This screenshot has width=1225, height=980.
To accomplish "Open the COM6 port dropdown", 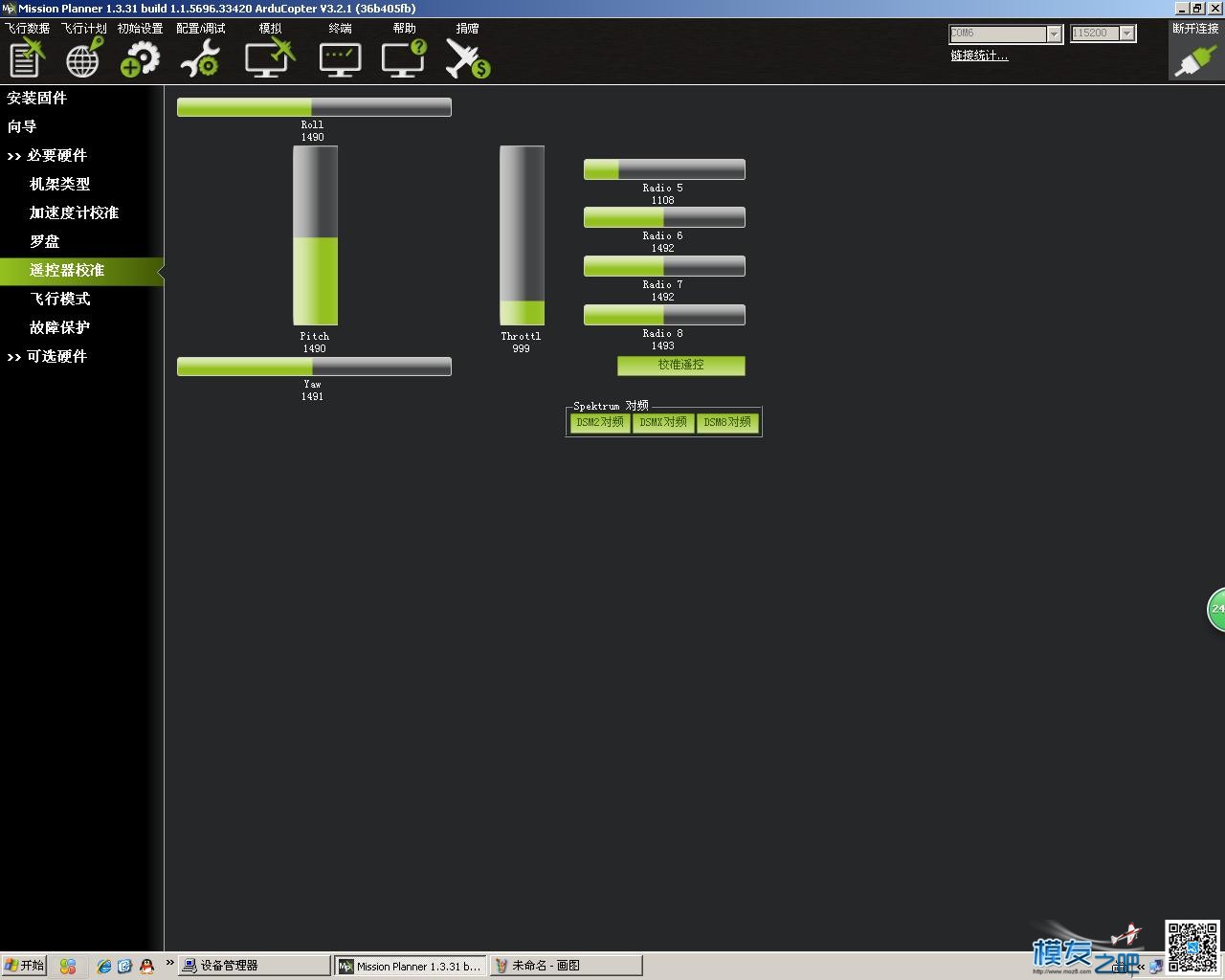I will coord(1054,33).
